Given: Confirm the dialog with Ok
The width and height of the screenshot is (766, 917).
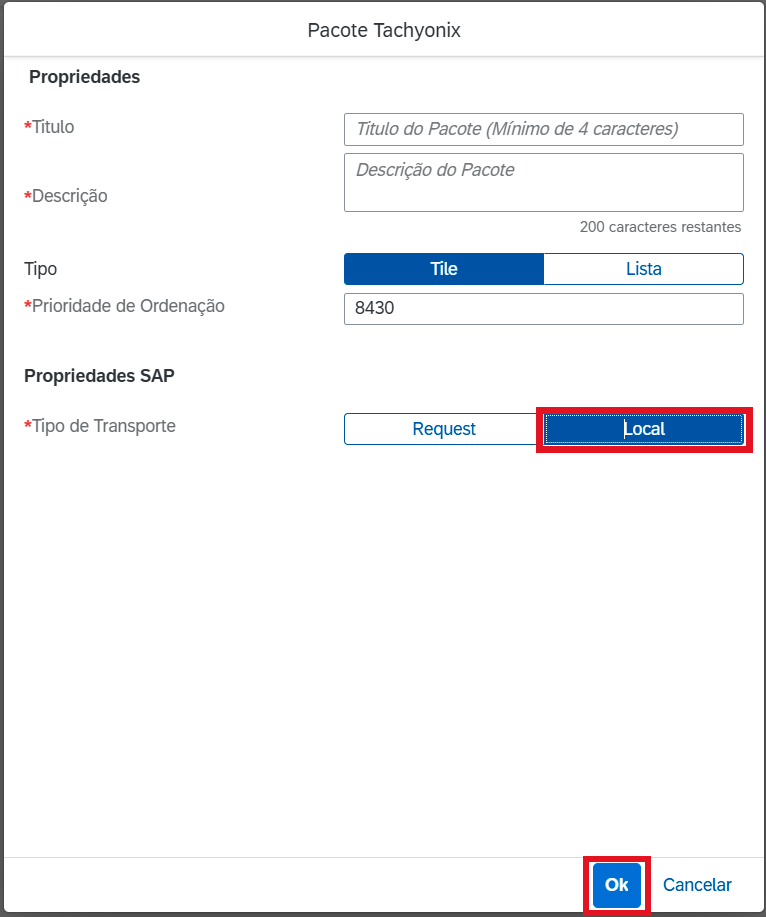Looking at the screenshot, I should (x=617, y=885).
